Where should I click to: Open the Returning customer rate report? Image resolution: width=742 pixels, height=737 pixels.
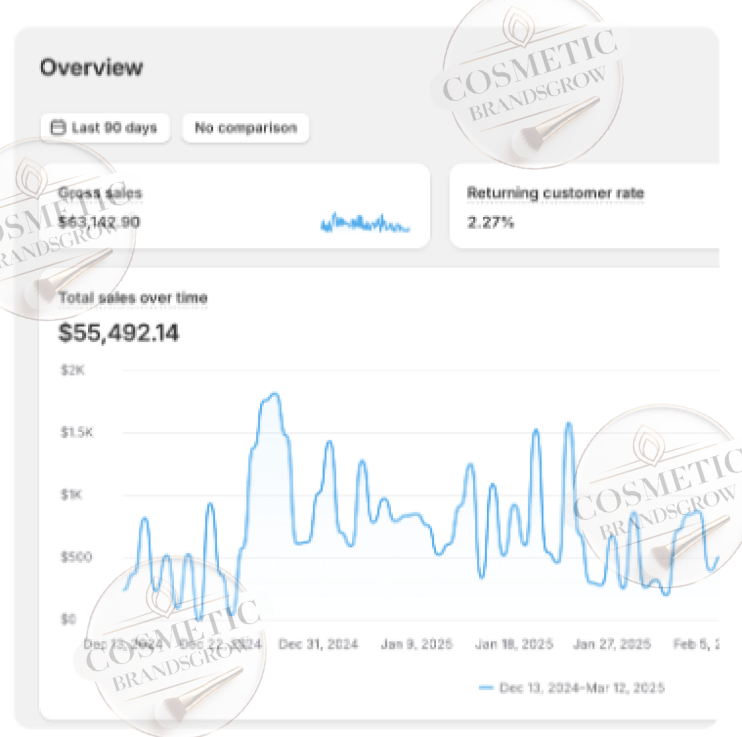(555, 193)
